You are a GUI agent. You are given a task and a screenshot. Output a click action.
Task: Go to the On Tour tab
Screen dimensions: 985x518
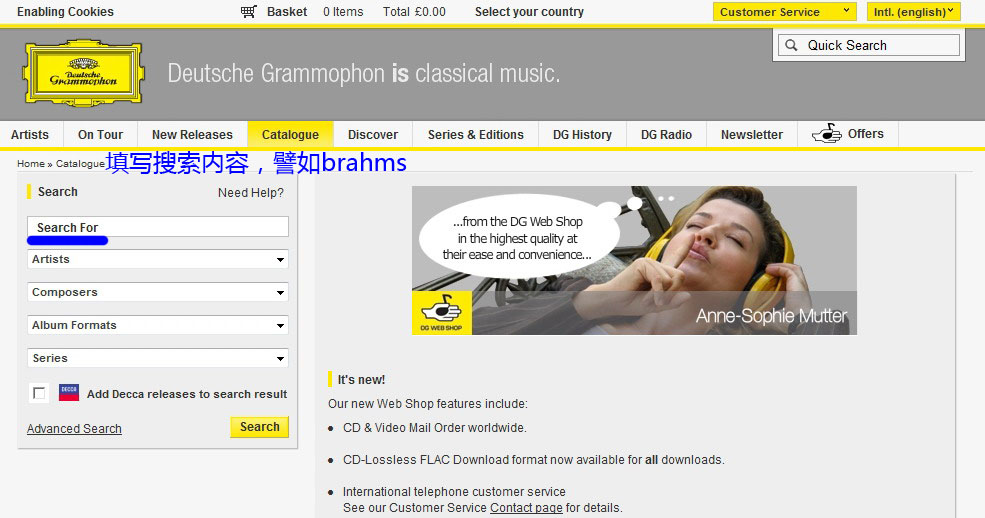101,134
